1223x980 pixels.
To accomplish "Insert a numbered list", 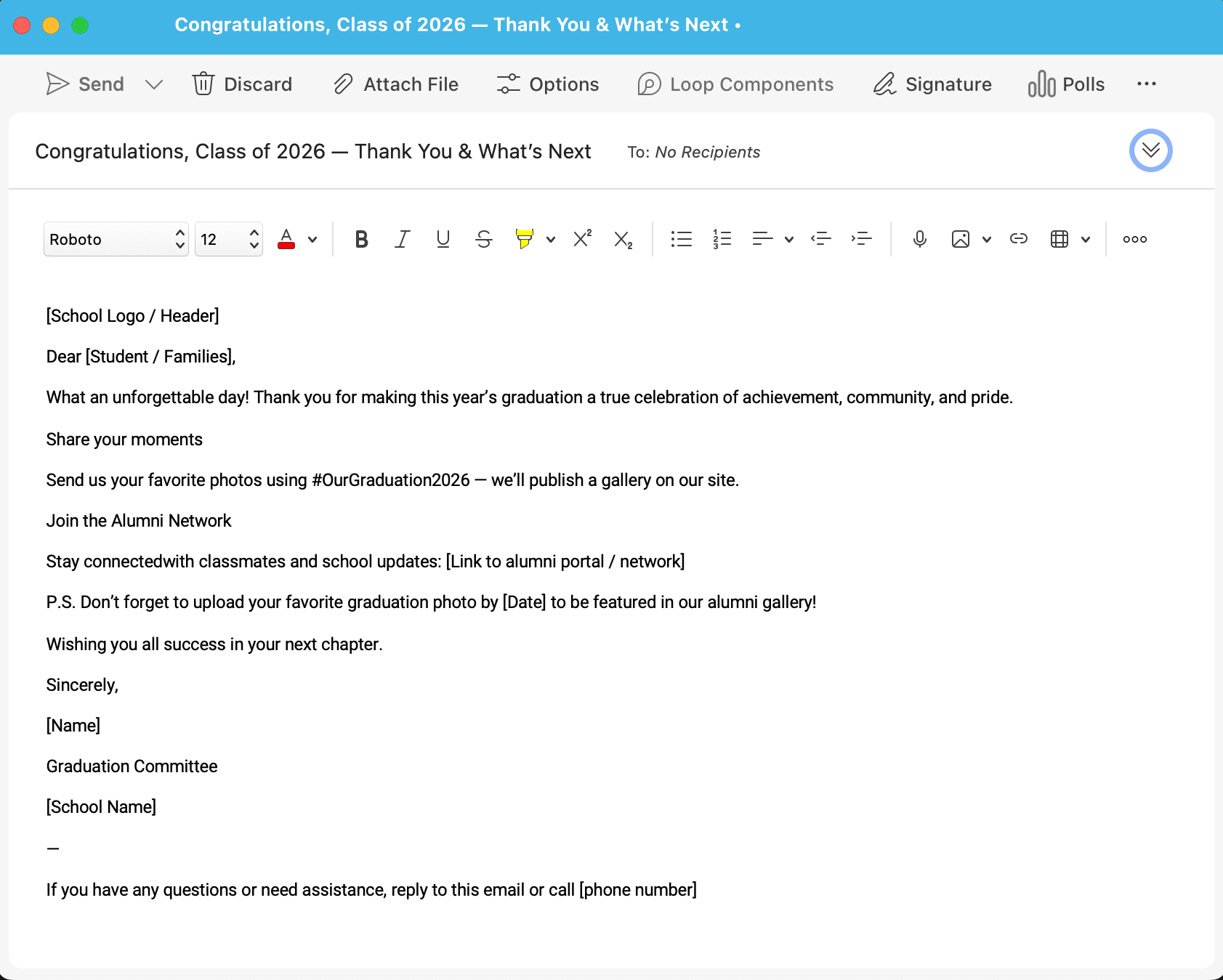I will pyautogui.click(x=722, y=239).
